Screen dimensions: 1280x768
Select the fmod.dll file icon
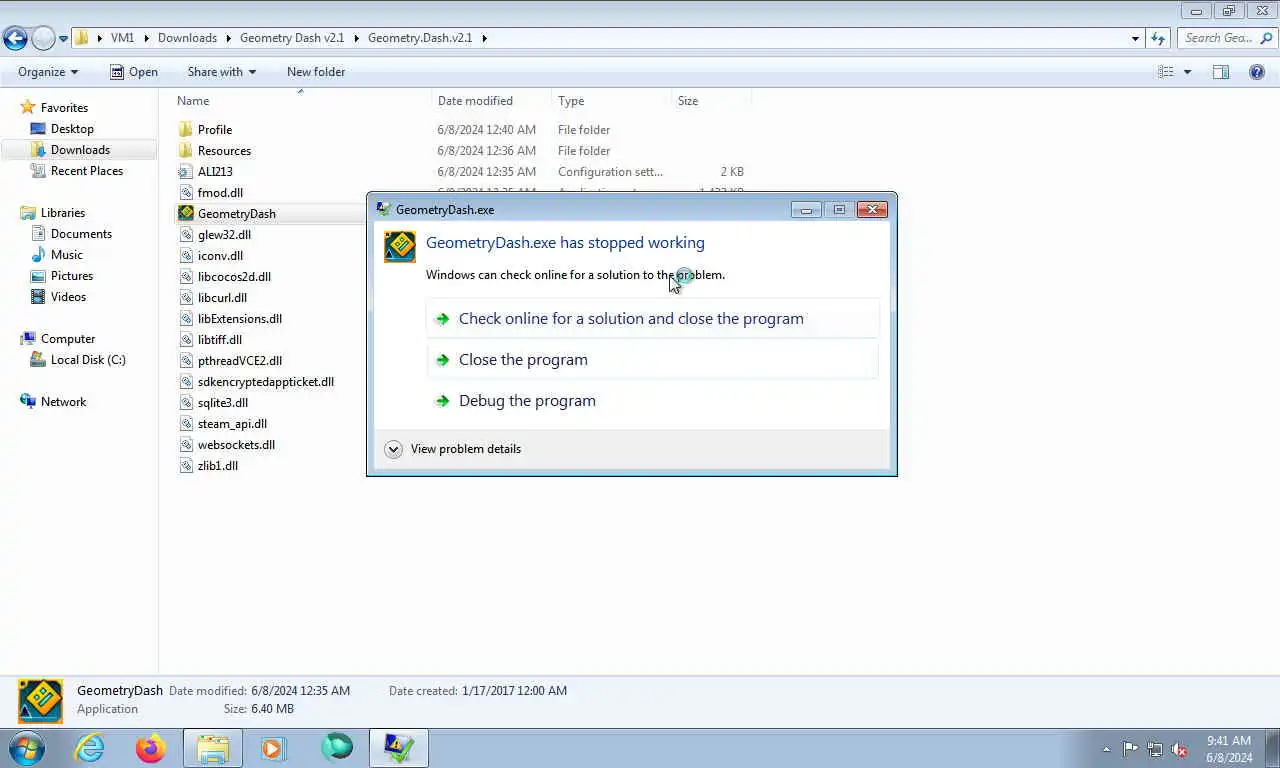tap(185, 192)
